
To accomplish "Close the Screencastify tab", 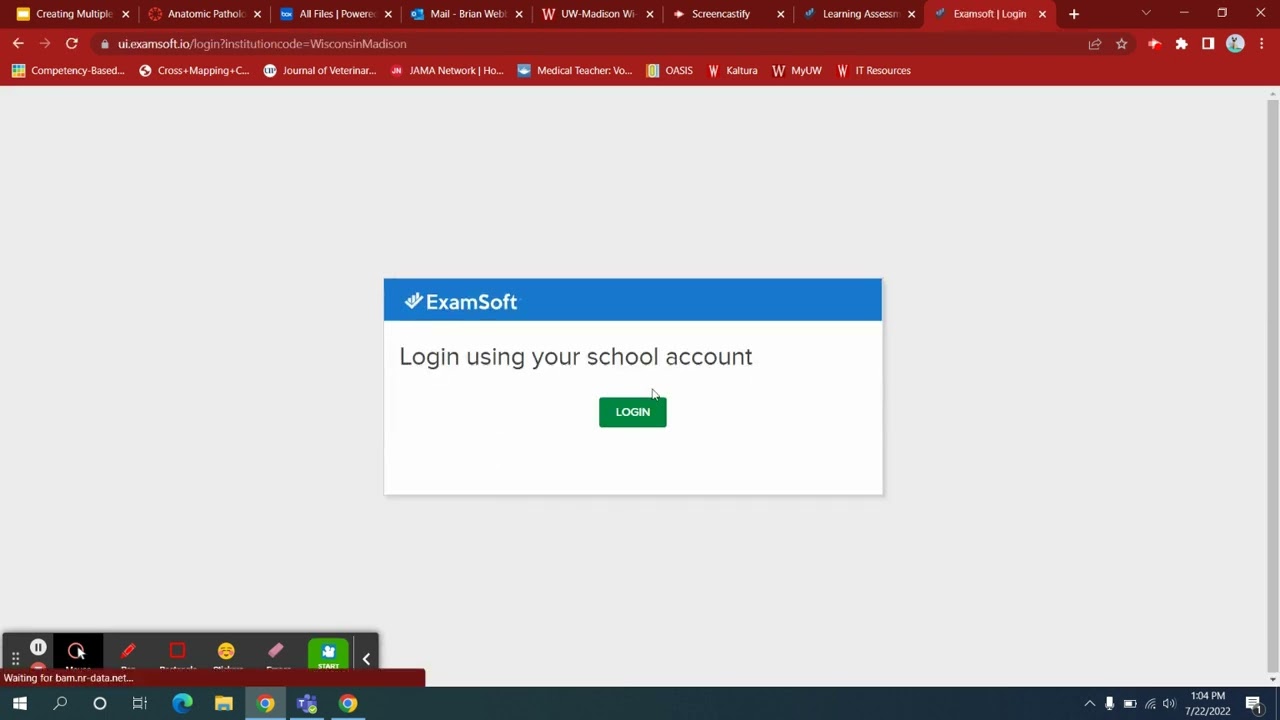I will [781, 14].
